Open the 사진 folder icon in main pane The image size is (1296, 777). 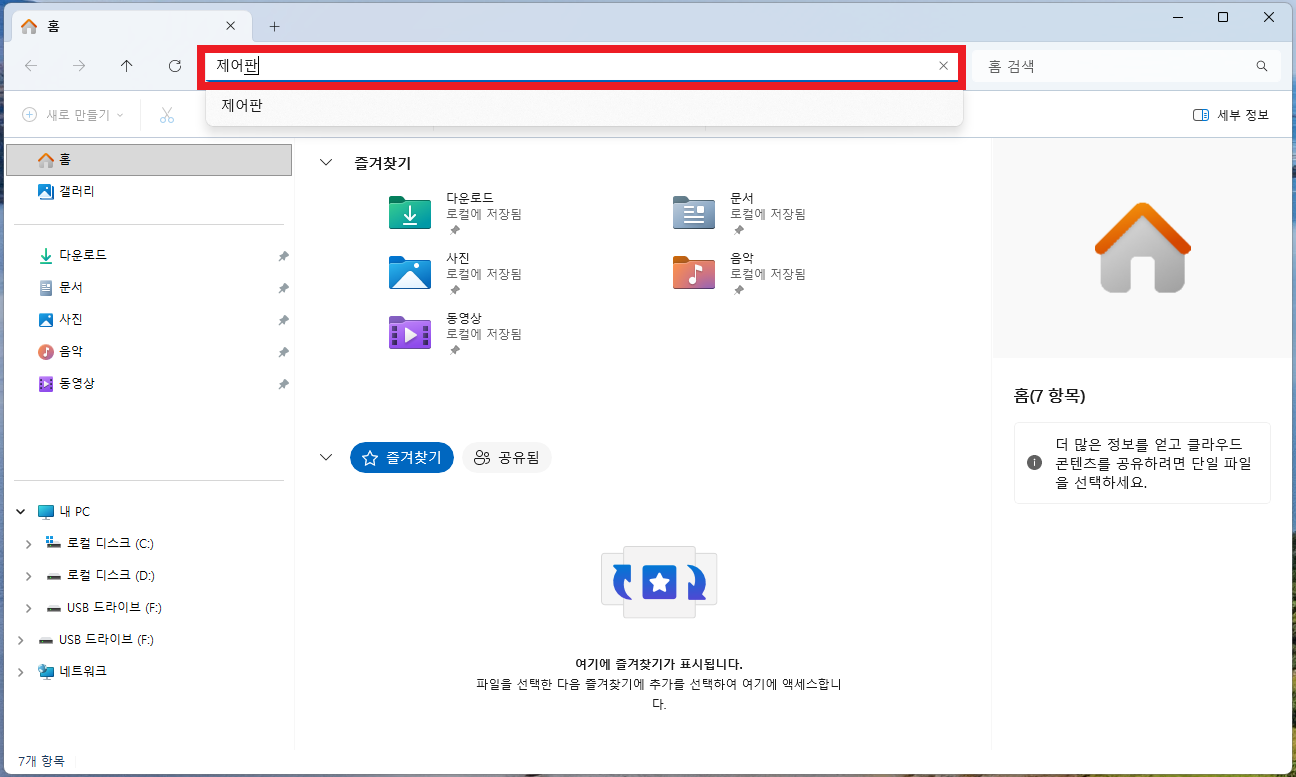(410, 272)
